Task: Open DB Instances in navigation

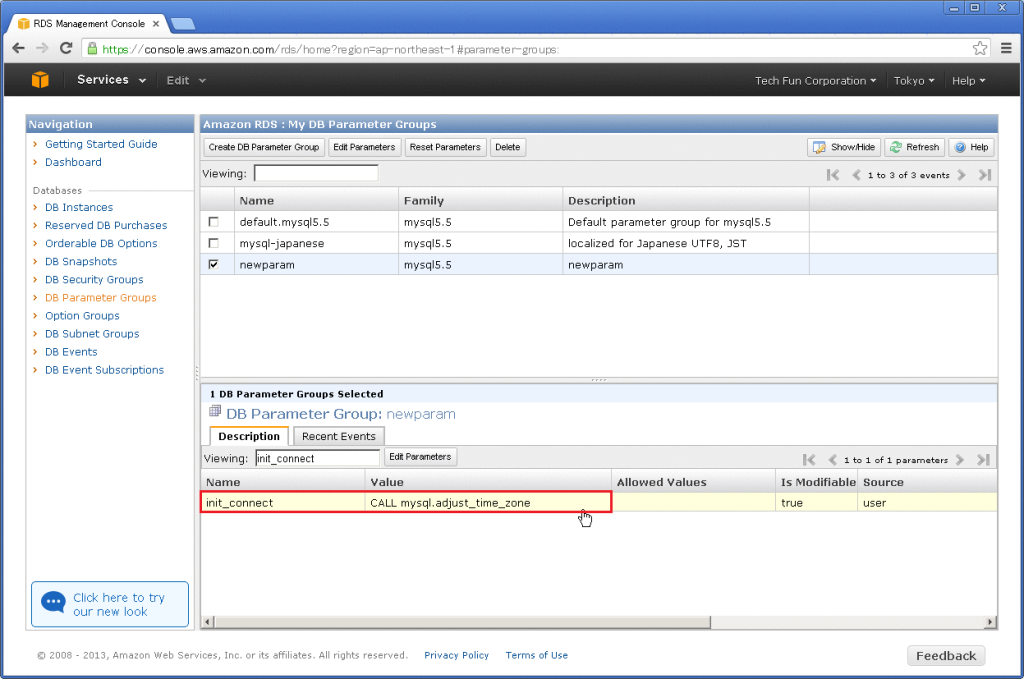Action: coord(79,207)
